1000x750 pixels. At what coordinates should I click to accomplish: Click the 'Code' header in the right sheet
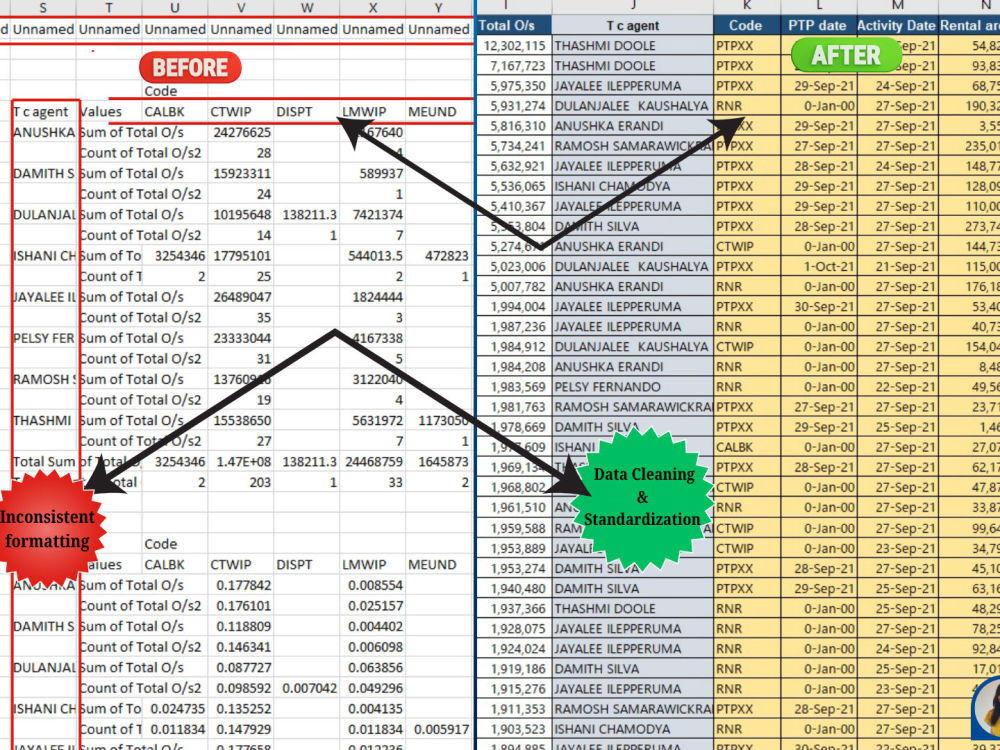(747, 26)
